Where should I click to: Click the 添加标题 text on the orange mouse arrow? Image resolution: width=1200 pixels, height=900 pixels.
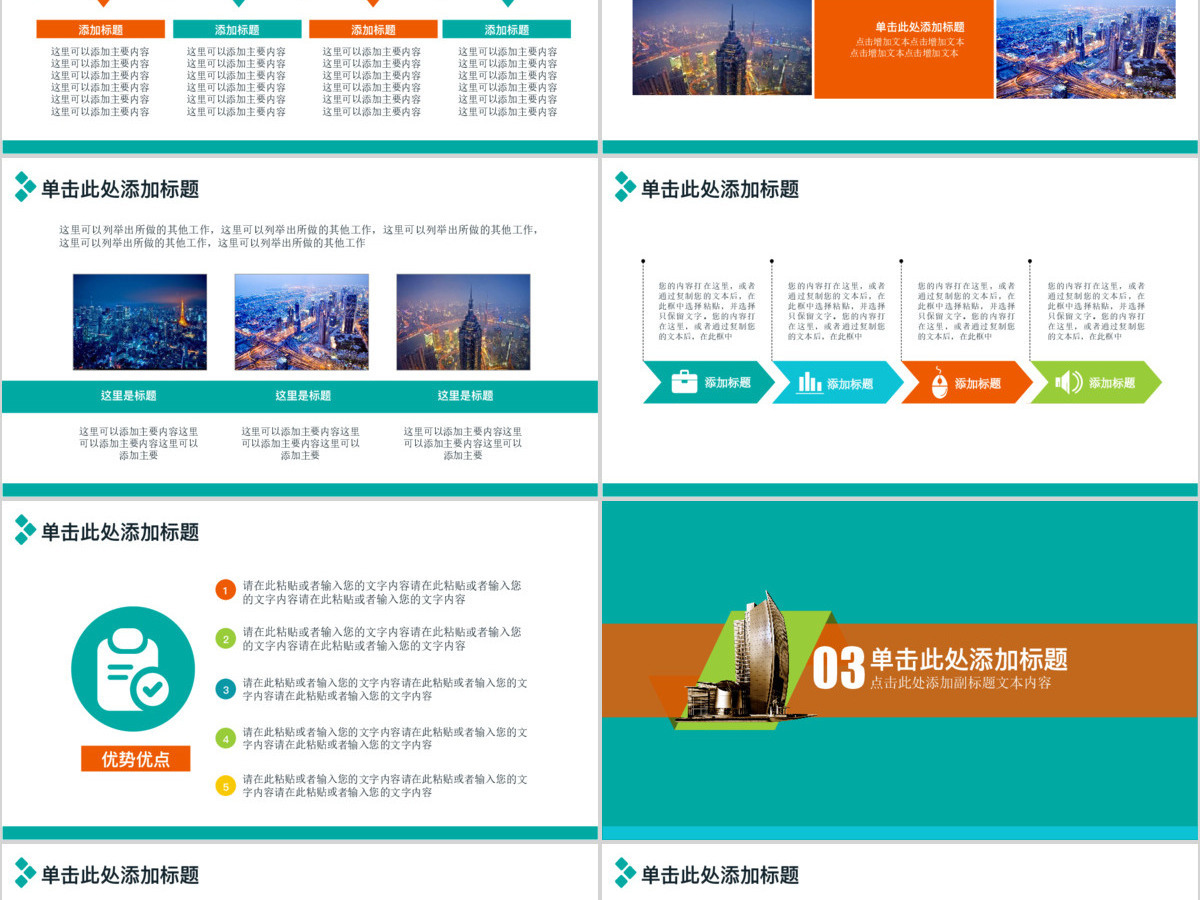click(x=977, y=384)
